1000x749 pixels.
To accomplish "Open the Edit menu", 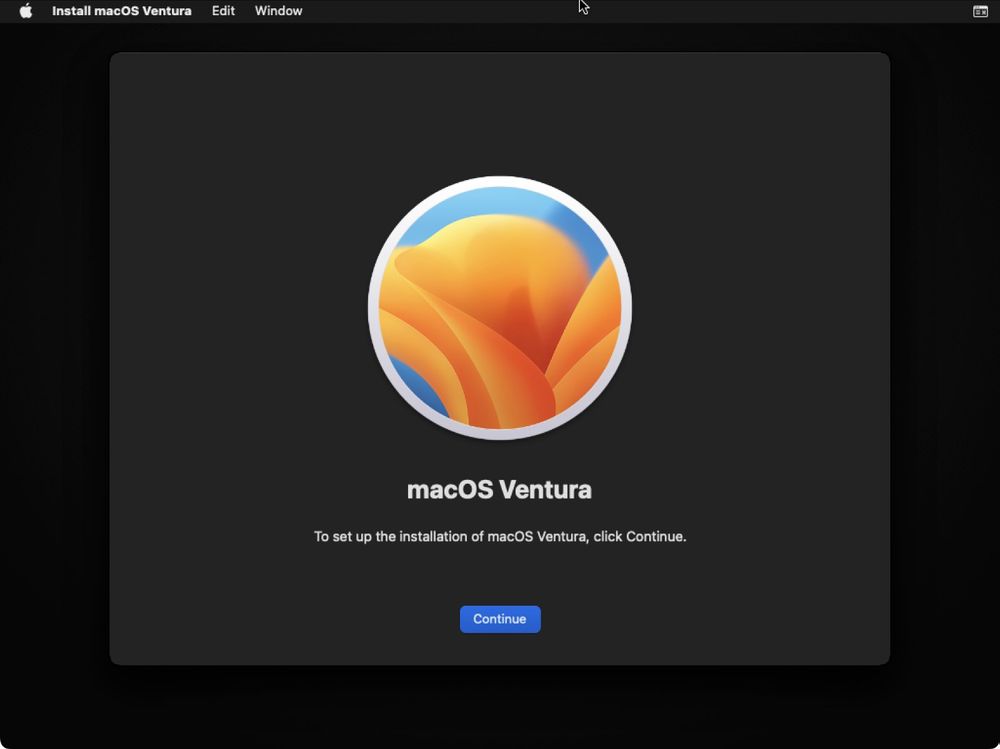I will click(222, 11).
